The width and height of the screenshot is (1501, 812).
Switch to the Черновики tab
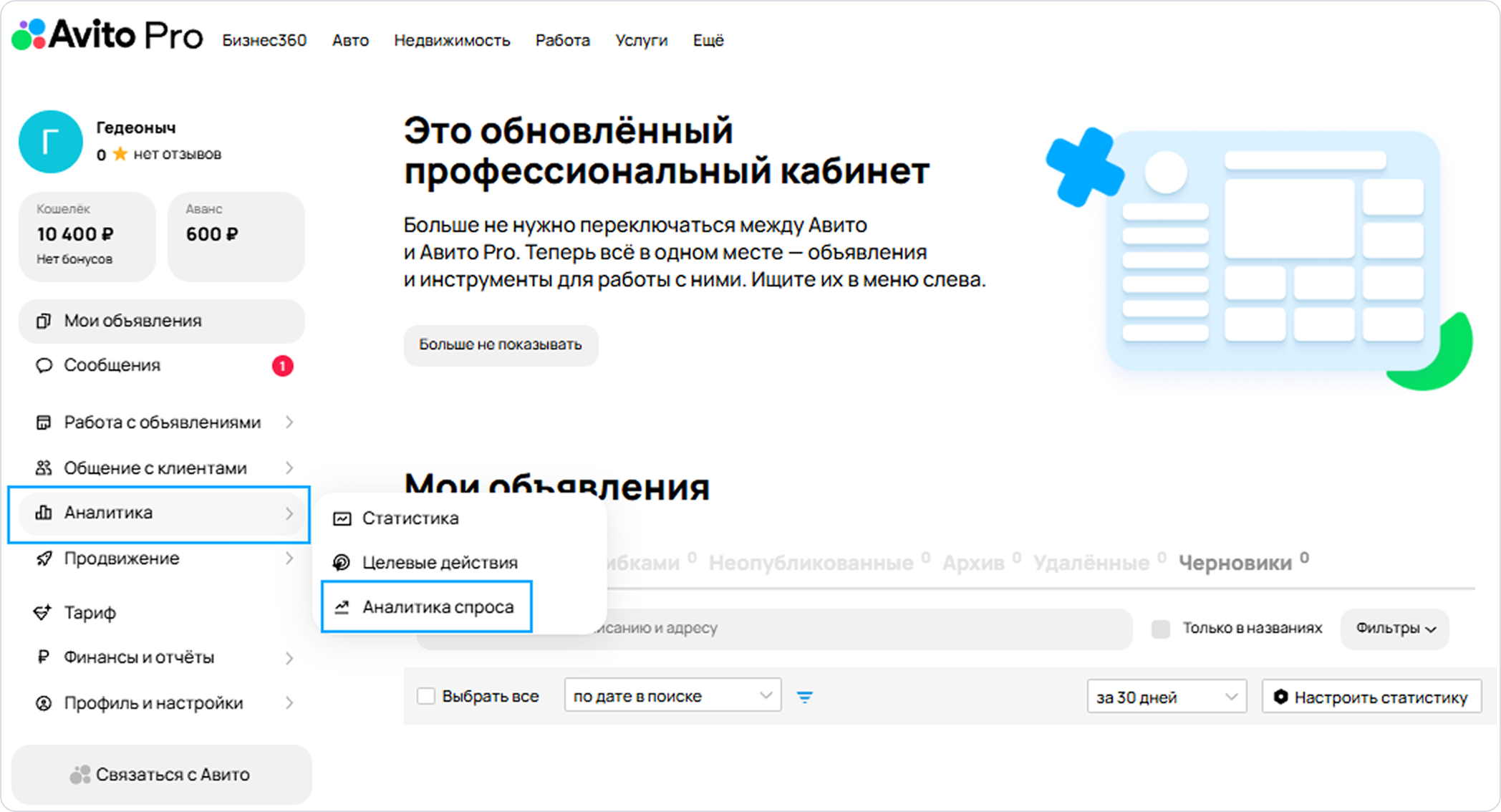click(x=1235, y=563)
